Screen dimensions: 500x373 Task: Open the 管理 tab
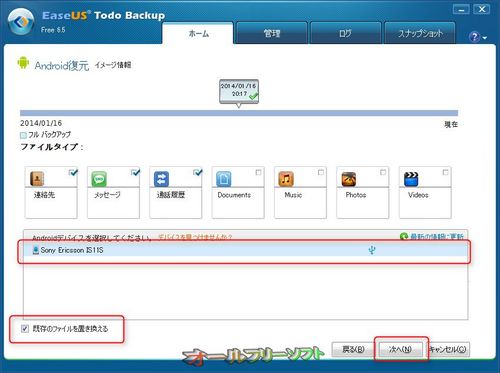tap(272, 33)
